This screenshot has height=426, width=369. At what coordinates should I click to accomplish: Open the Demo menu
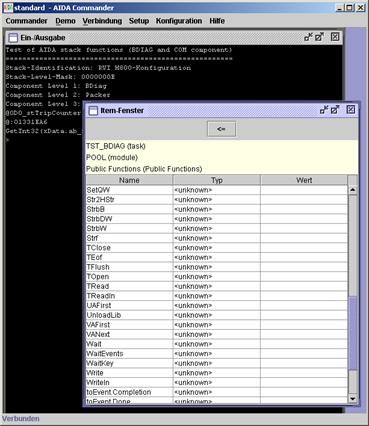coord(65,21)
